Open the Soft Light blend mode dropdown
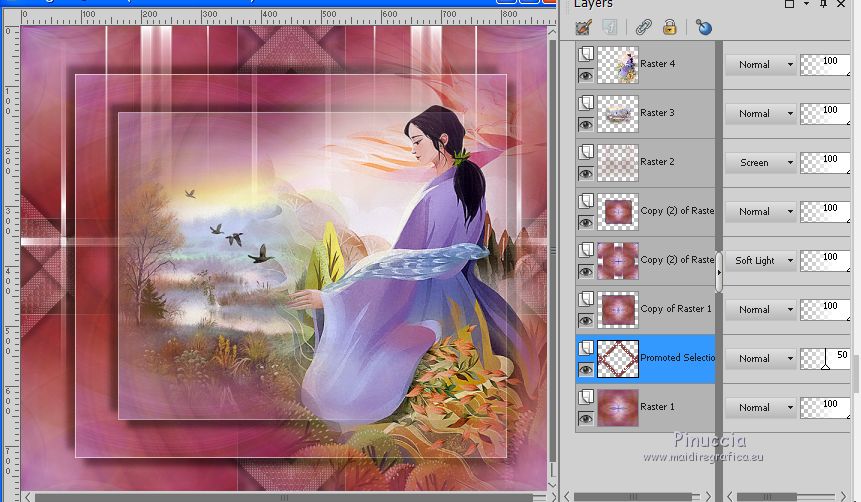This screenshot has width=861, height=502. point(761,260)
